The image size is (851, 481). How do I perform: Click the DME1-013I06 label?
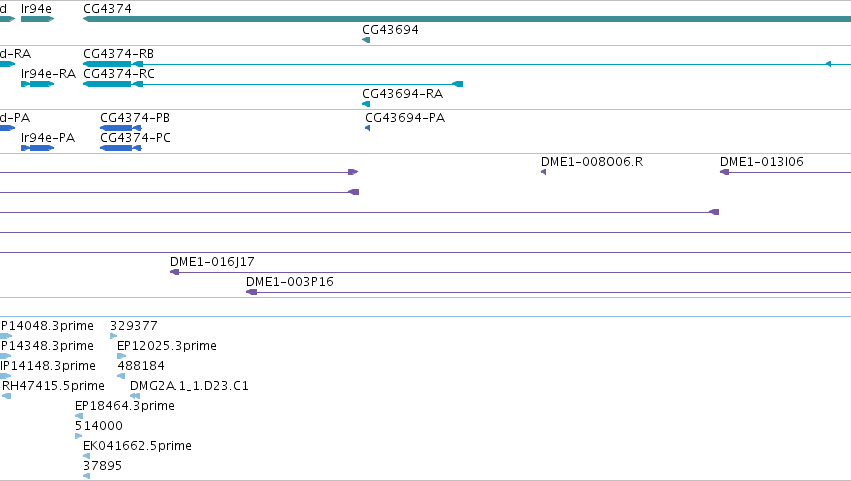[761, 162]
